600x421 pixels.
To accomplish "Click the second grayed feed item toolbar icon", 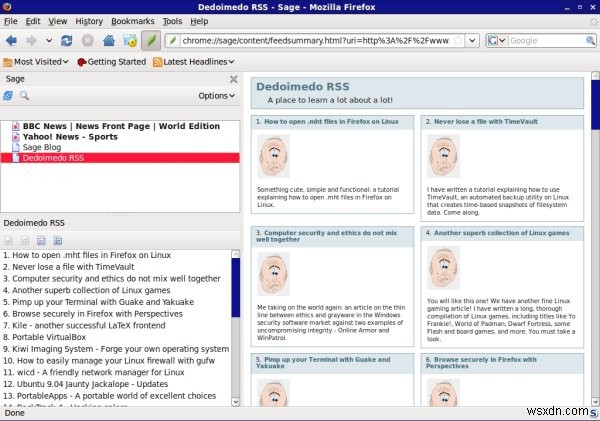I will [25, 240].
